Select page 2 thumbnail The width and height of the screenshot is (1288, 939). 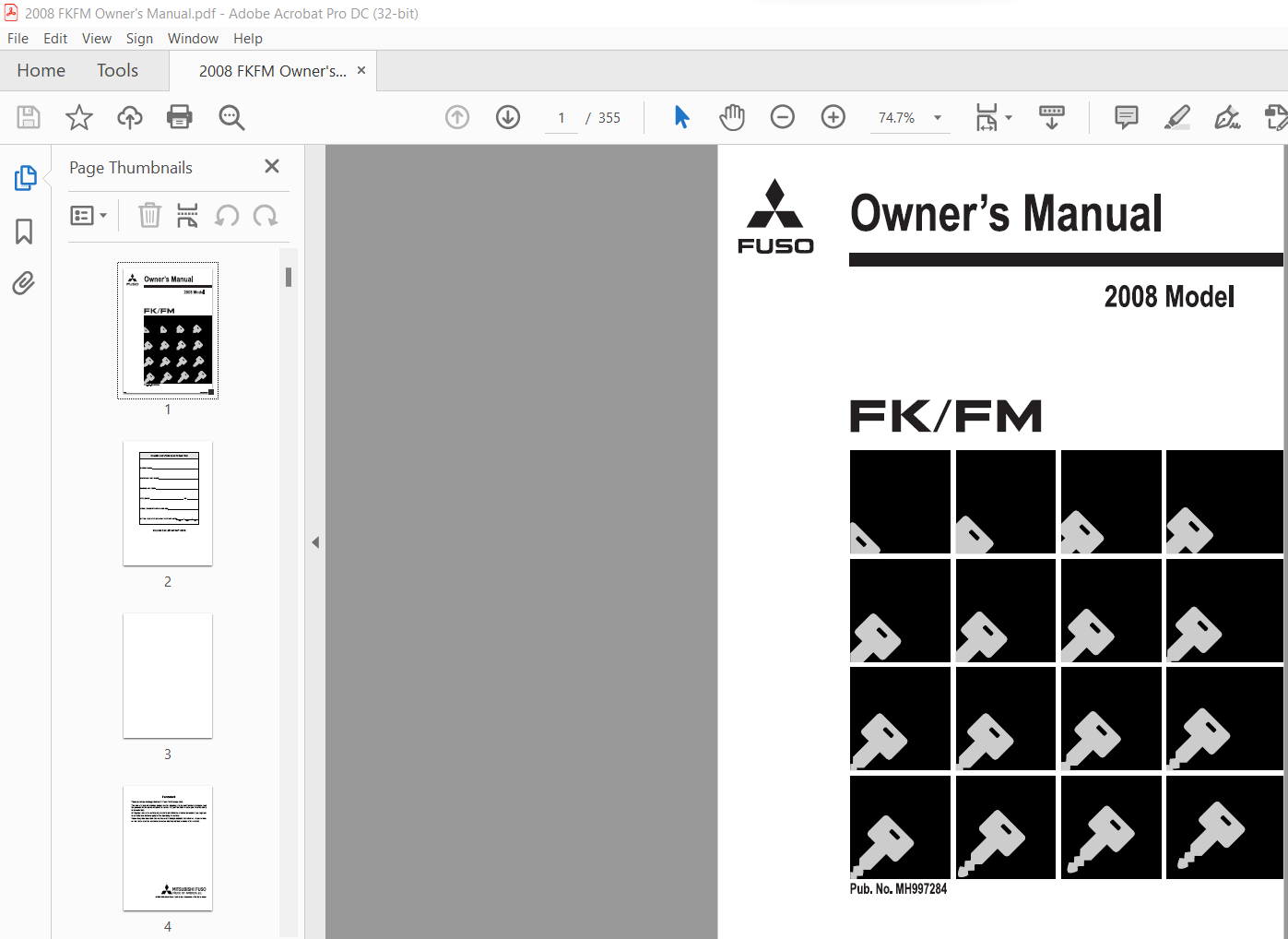(x=168, y=504)
